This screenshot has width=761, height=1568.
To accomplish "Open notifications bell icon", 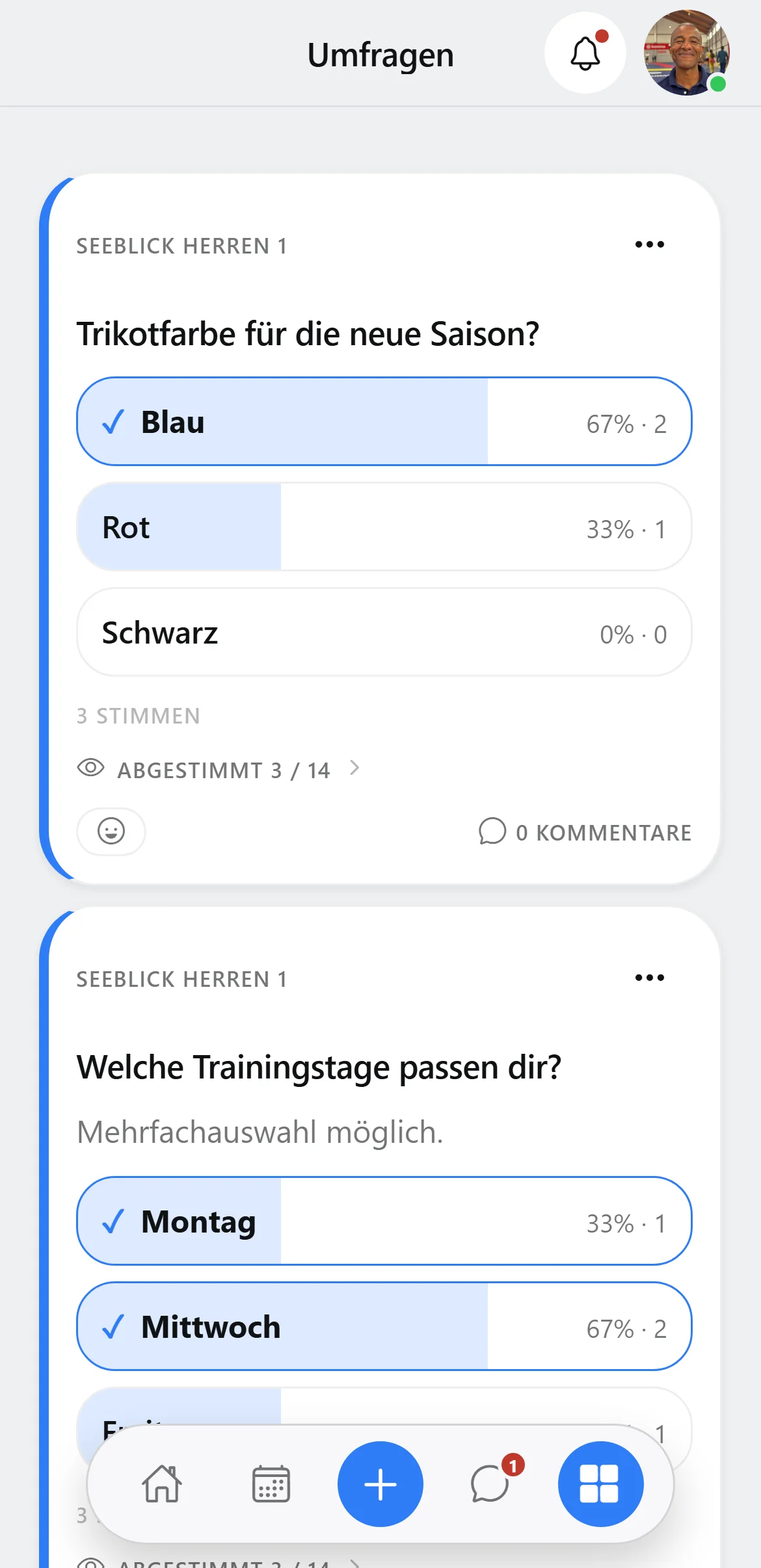I will [585, 53].
